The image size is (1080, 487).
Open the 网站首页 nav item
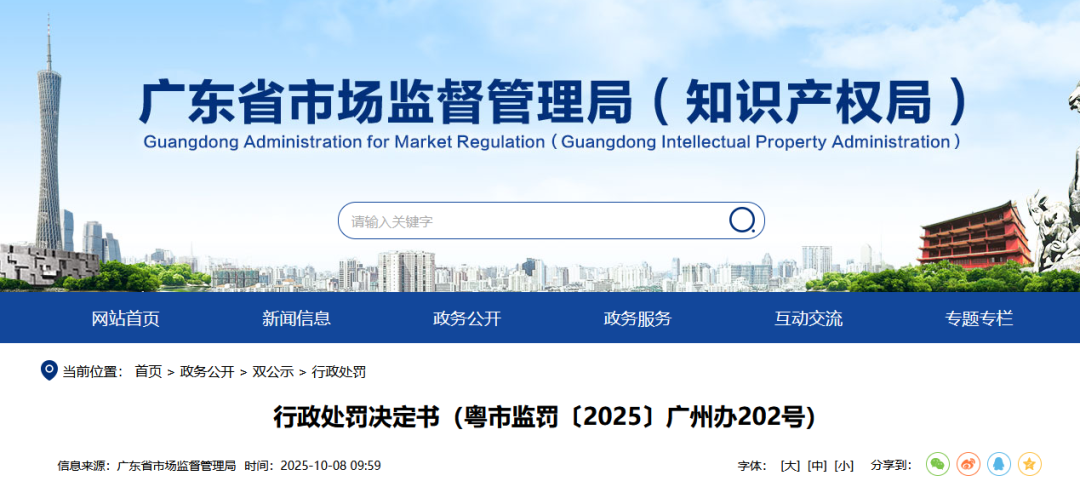pyautogui.click(x=126, y=319)
